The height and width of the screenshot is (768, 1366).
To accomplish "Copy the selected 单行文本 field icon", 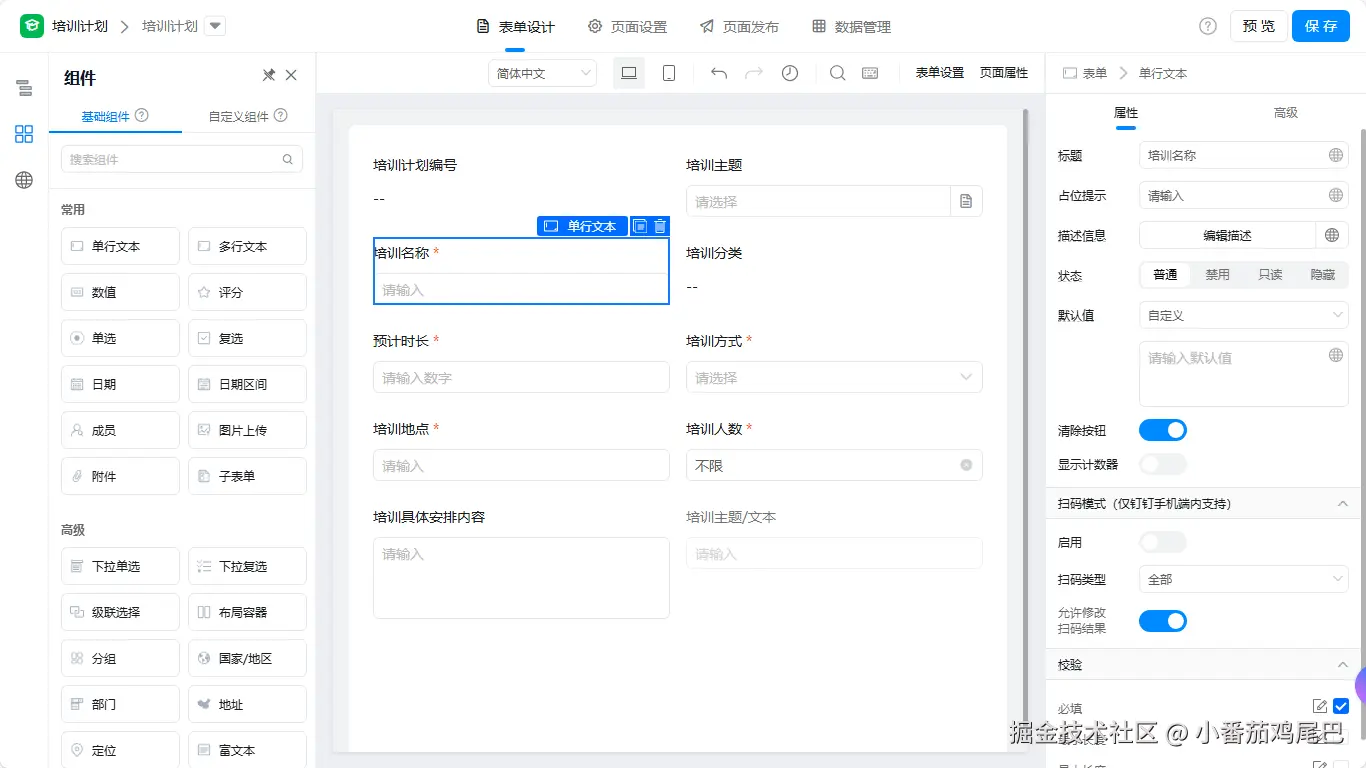I will coord(640,226).
